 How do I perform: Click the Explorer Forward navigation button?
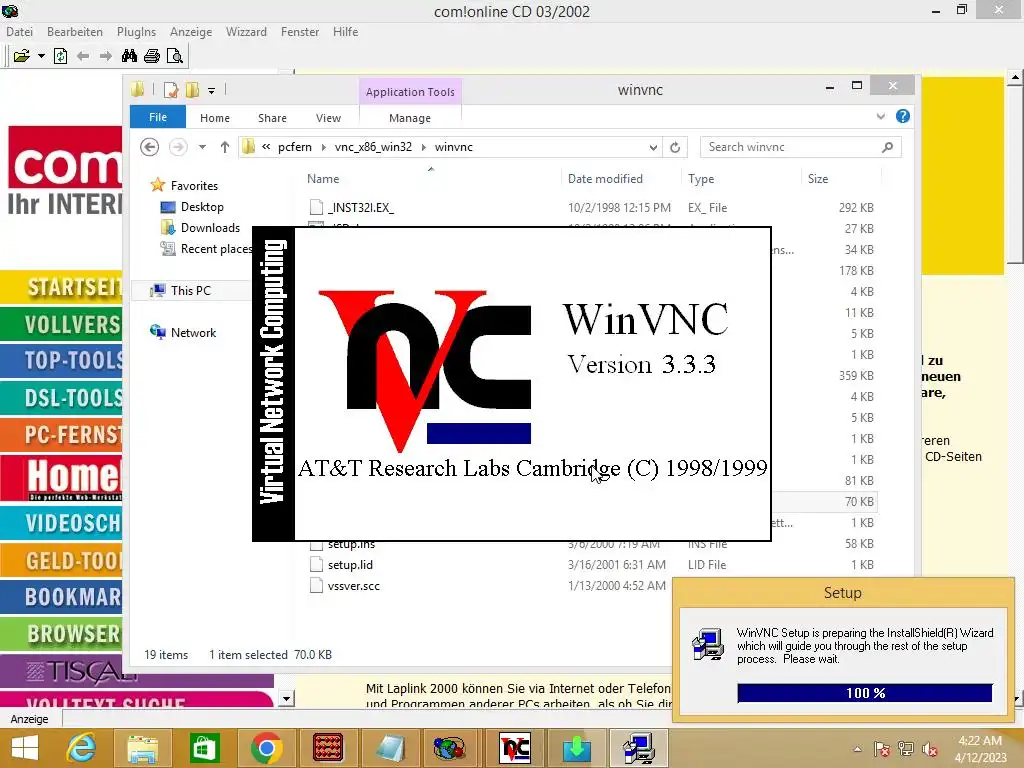tap(178, 147)
